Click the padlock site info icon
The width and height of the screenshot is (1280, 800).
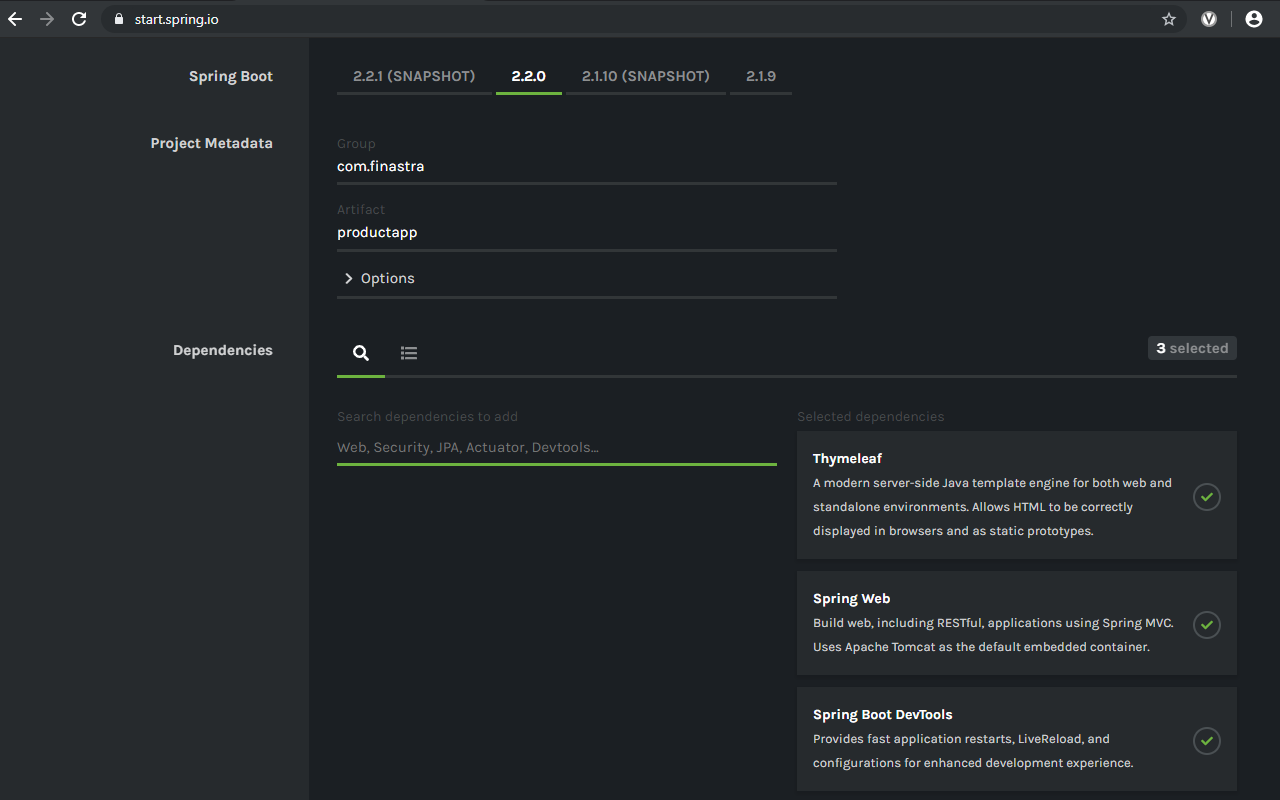[119, 19]
